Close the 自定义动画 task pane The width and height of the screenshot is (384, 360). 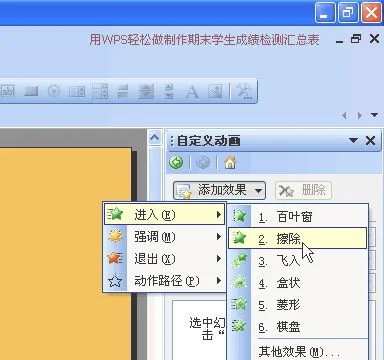(x=370, y=140)
